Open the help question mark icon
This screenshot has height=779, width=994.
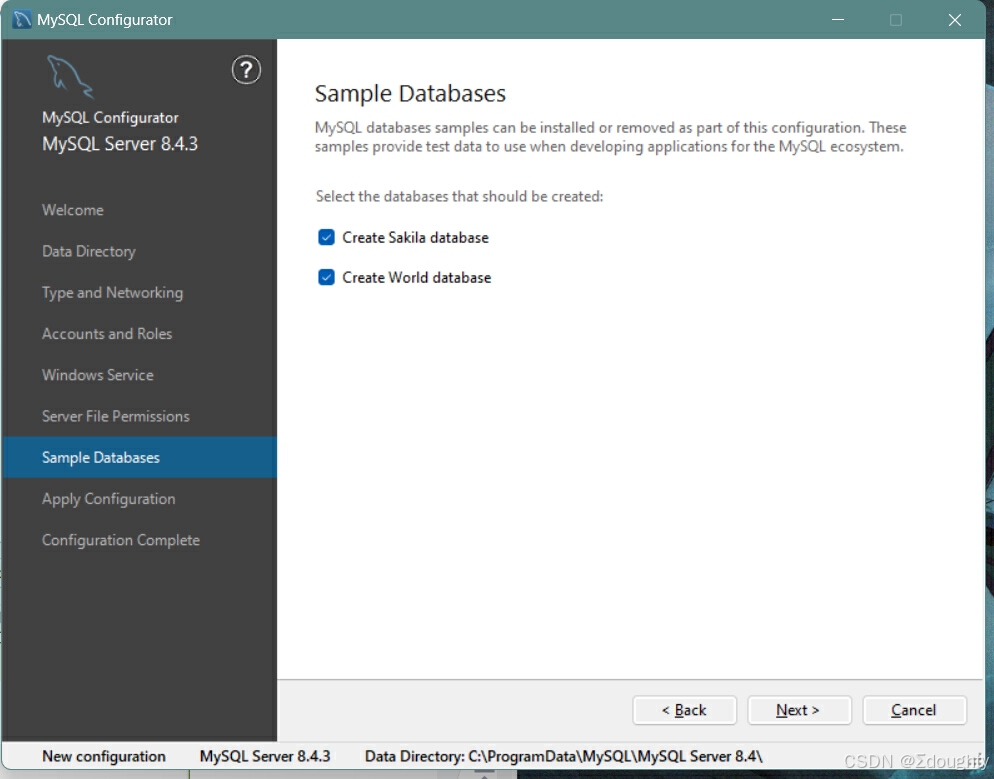tap(246, 70)
